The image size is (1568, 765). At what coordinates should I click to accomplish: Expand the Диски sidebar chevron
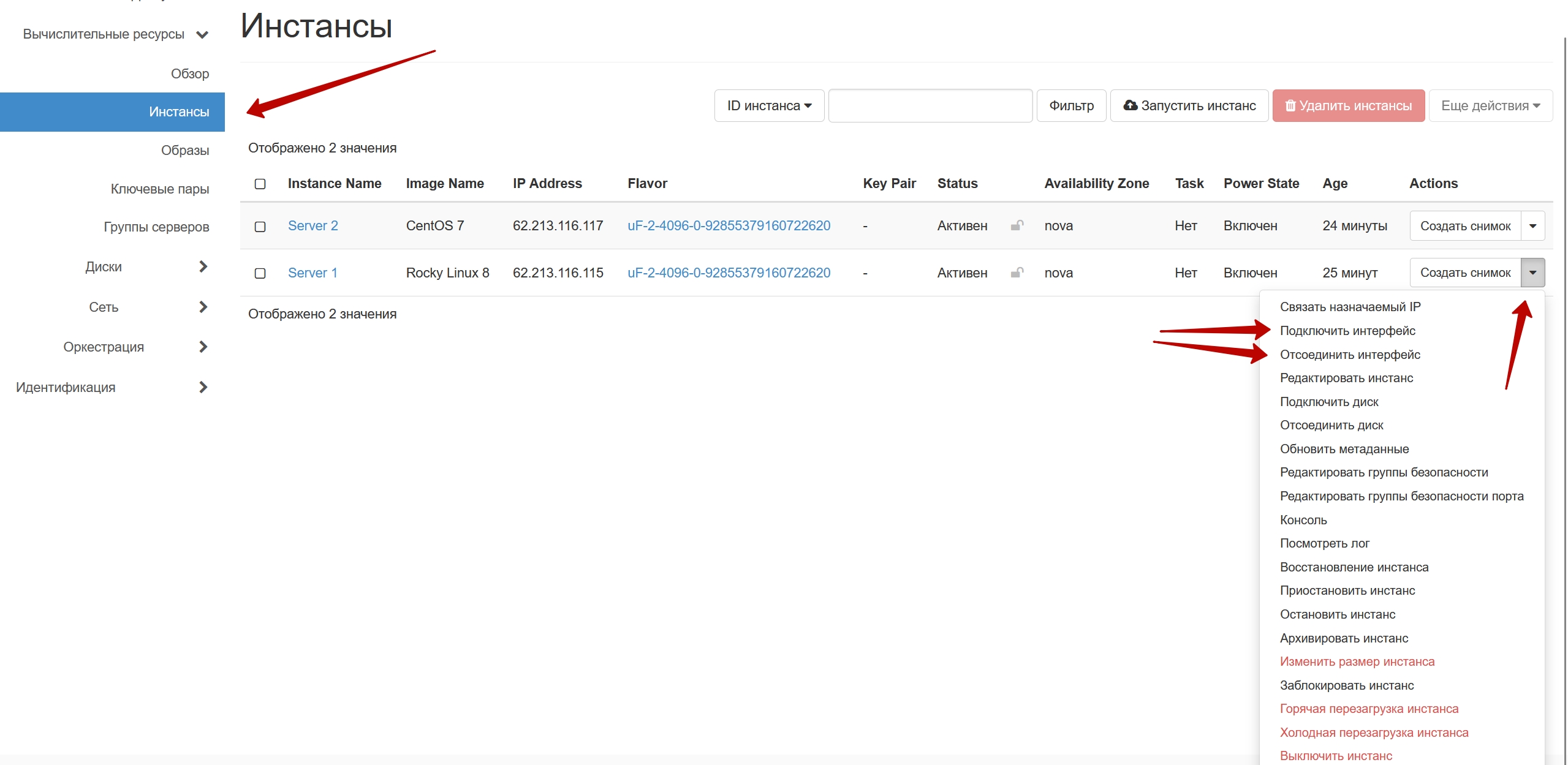(x=203, y=266)
